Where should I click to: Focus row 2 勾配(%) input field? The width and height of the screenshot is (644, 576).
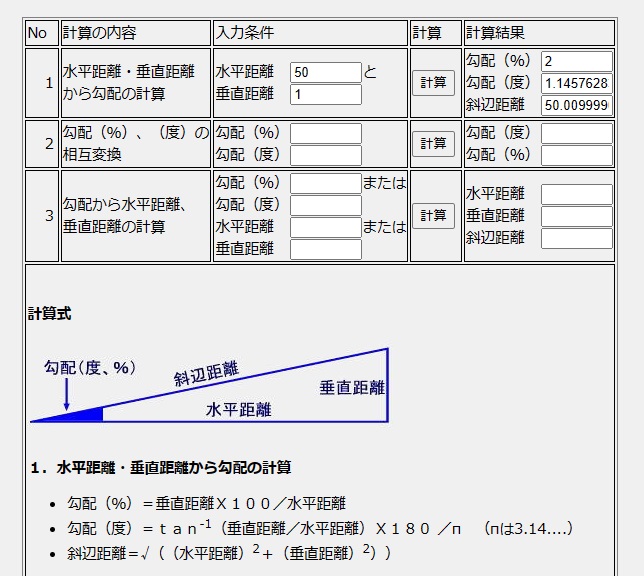coord(326,134)
